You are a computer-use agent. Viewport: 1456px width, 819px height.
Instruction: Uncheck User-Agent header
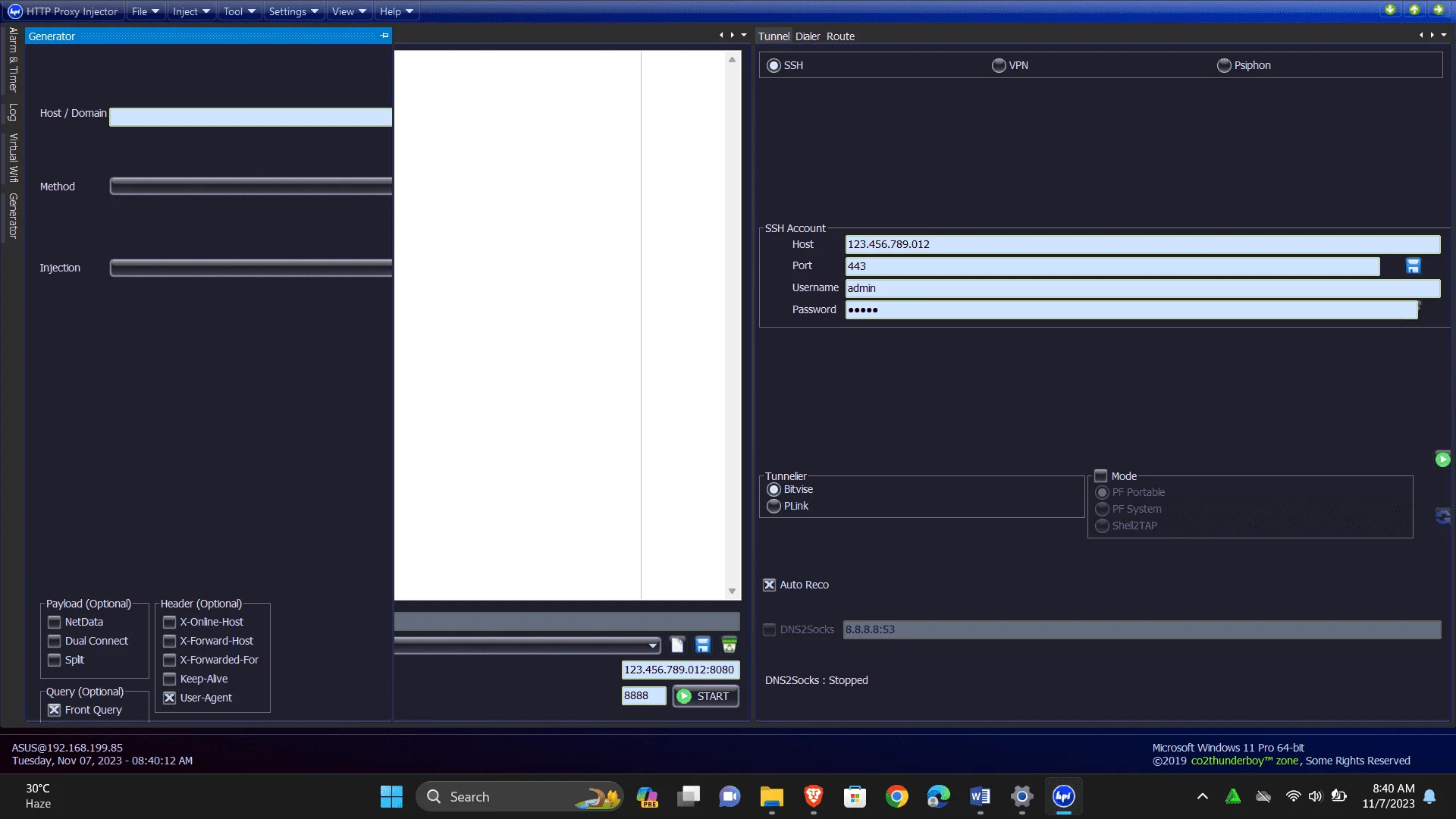click(x=169, y=698)
